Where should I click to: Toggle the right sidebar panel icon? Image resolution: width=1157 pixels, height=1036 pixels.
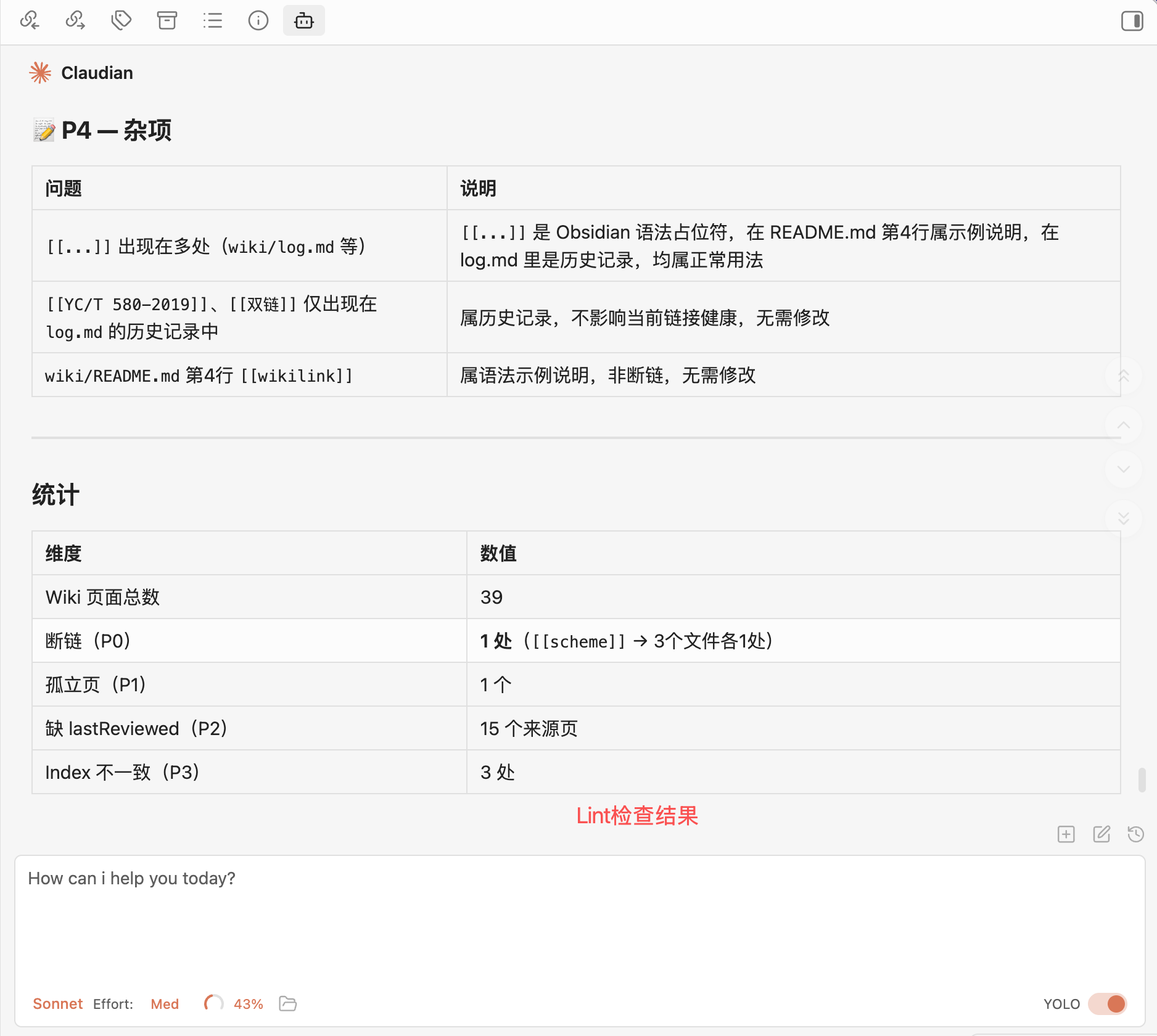pyautogui.click(x=1132, y=21)
